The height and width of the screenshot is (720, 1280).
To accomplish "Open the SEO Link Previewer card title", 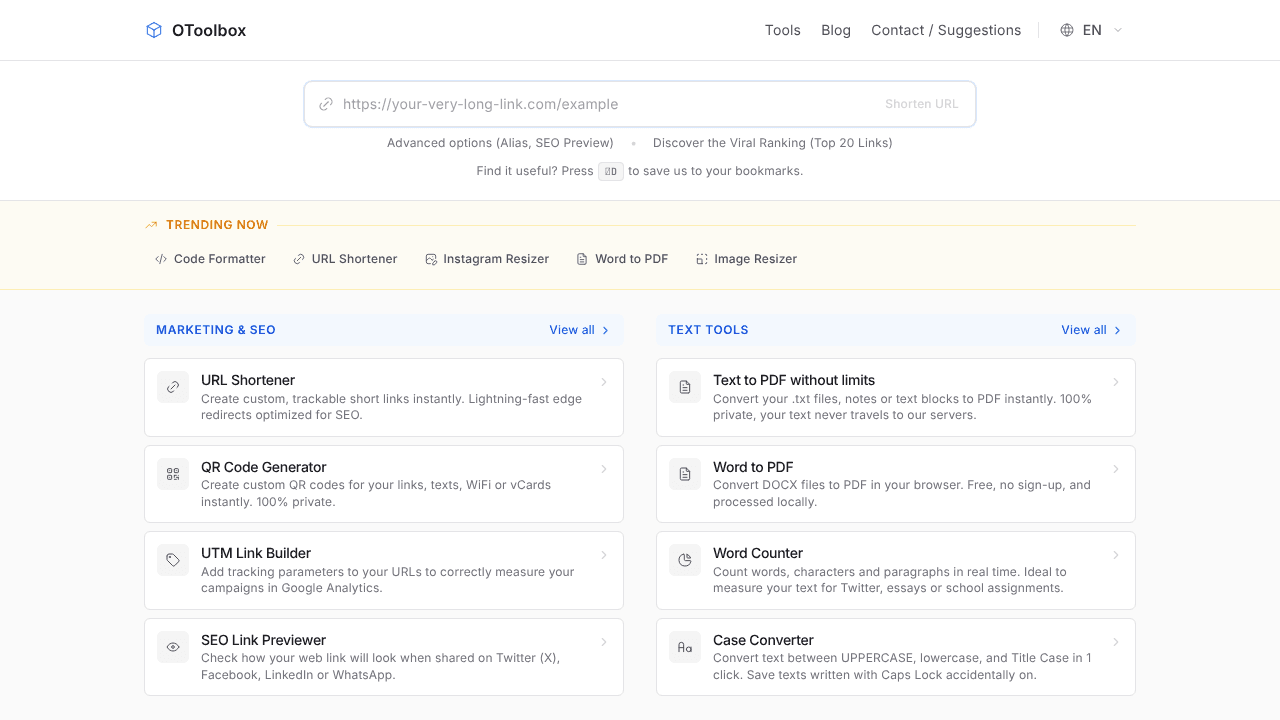I will [x=263, y=640].
